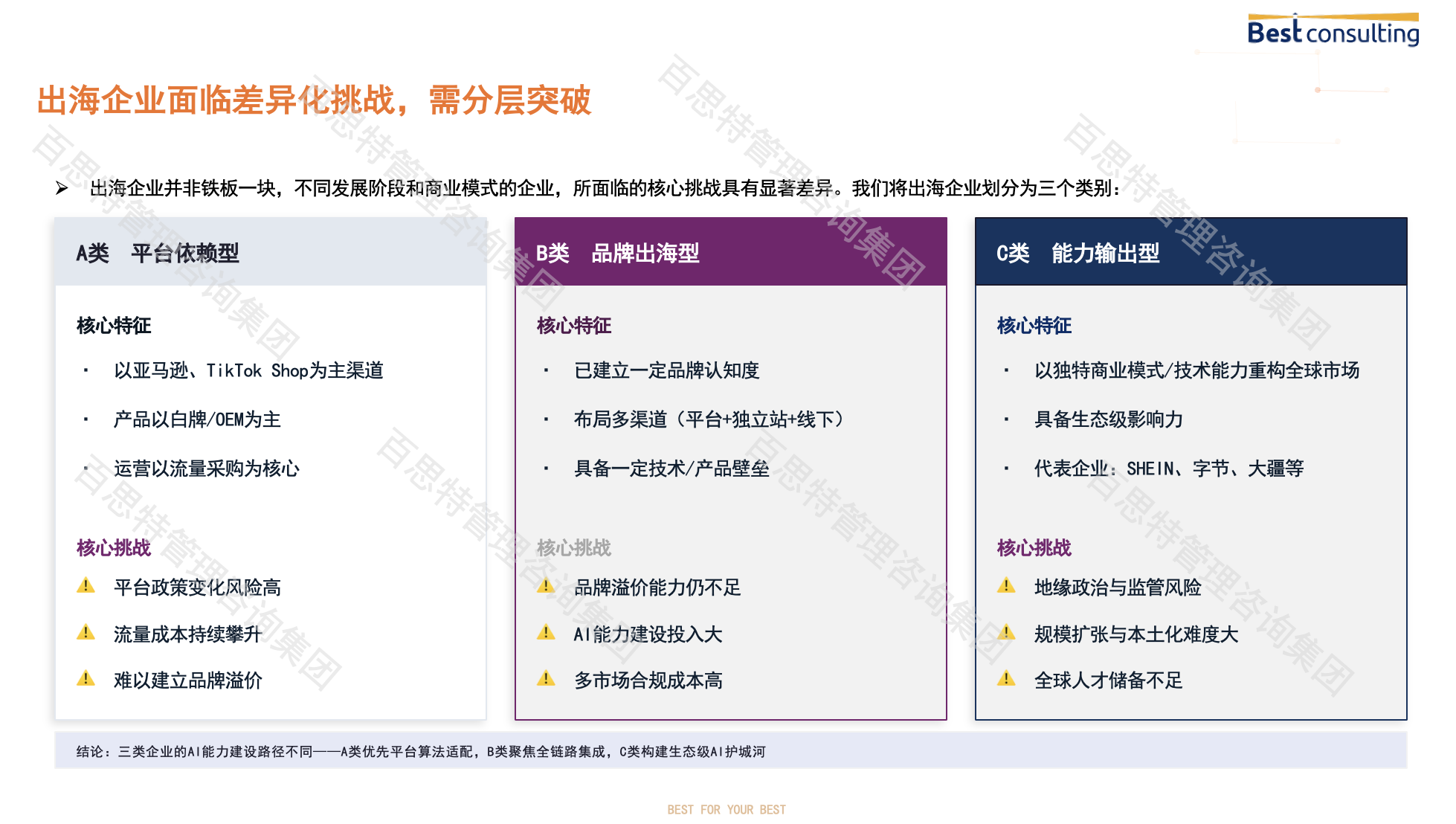Click warning icon beside 品牌溢价能力仍不足
1456x824 pixels.
[547, 586]
